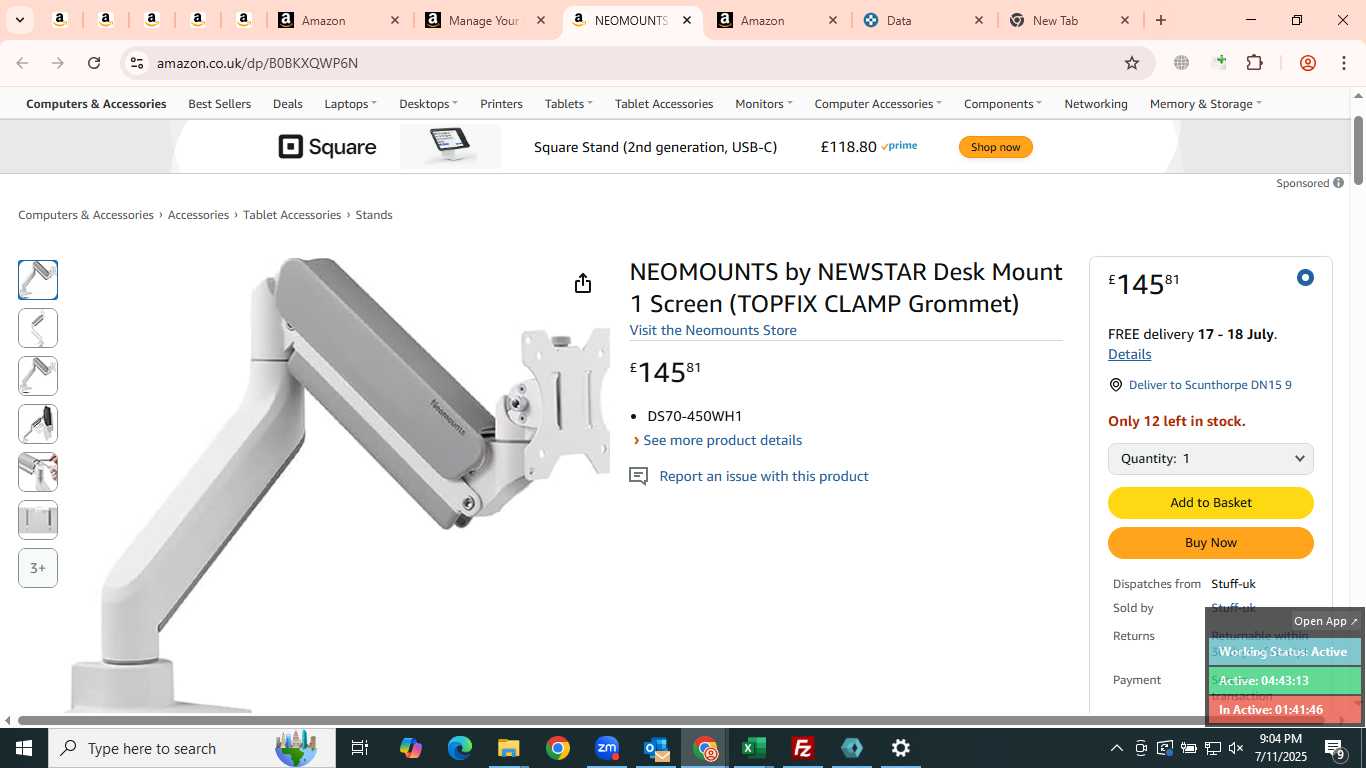Bookmark this page with the star icon
Viewport: 1366px width, 768px height.
(x=1132, y=63)
